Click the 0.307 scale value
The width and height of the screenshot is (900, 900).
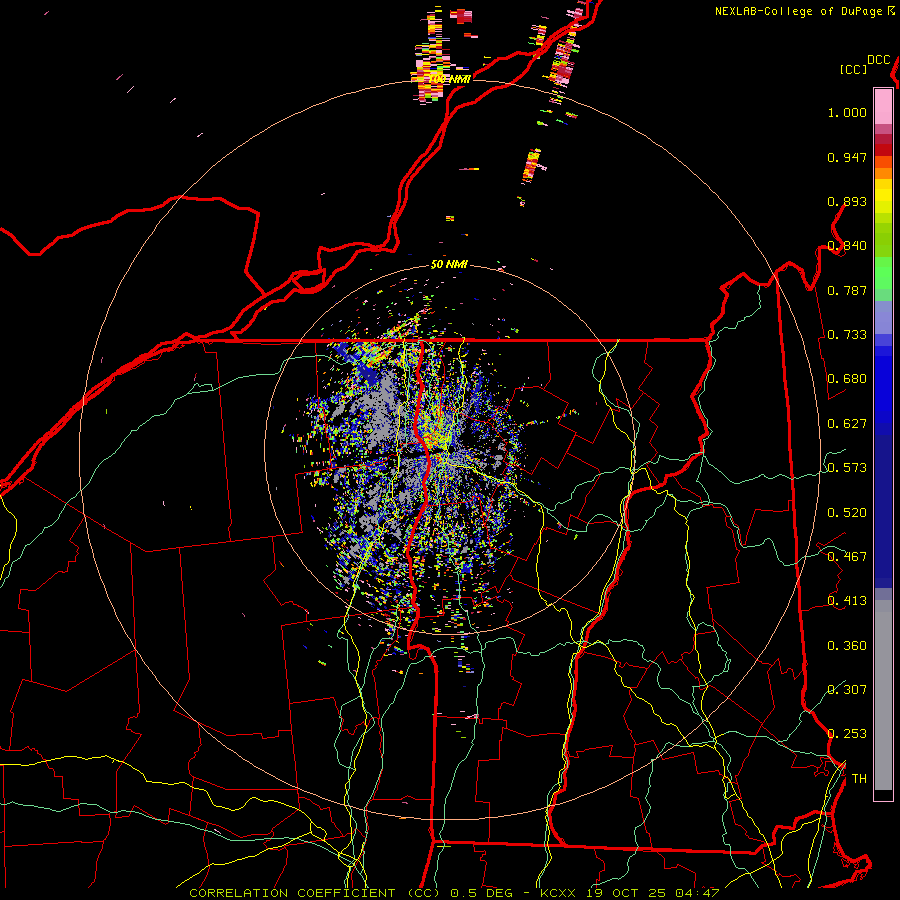coord(847,690)
